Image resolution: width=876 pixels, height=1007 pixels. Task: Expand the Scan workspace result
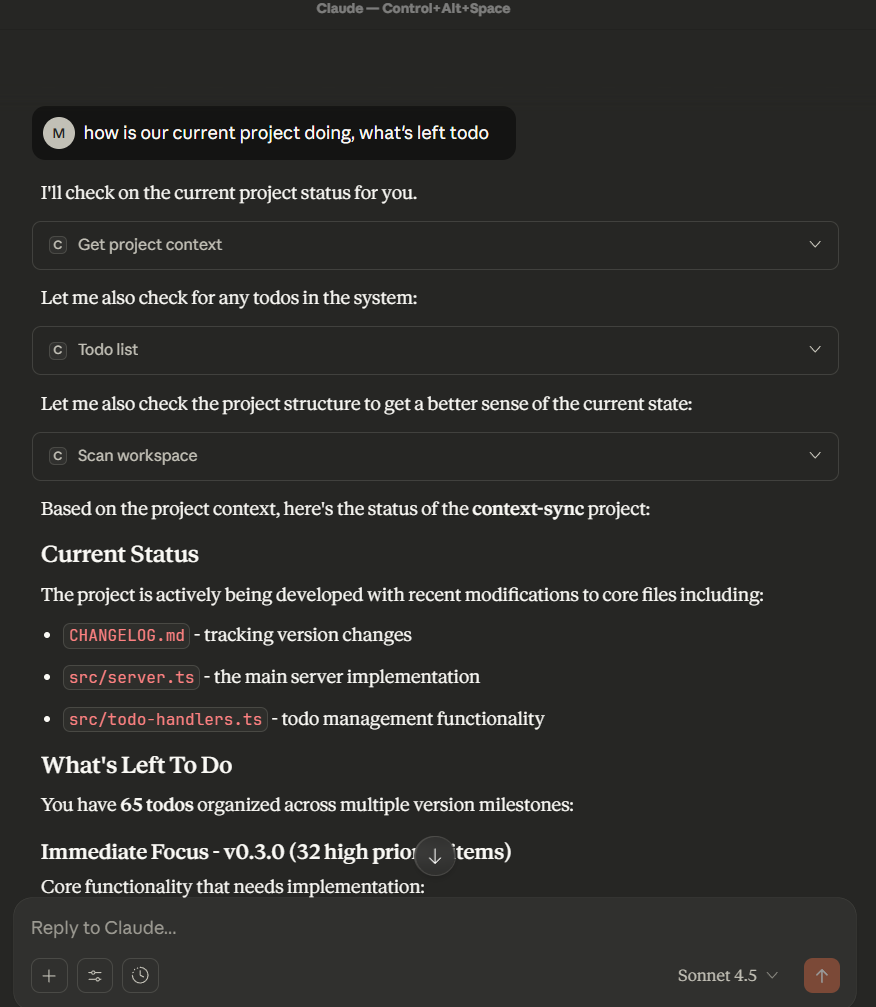tap(815, 455)
